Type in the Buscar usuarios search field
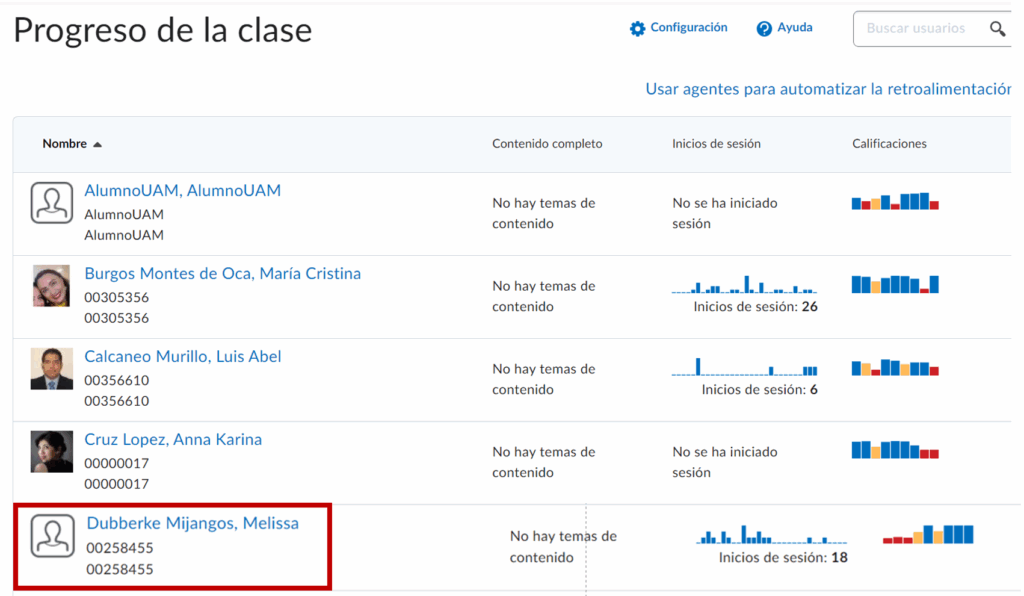The width and height of the screenshot is (1024, 596). point(915,29)
